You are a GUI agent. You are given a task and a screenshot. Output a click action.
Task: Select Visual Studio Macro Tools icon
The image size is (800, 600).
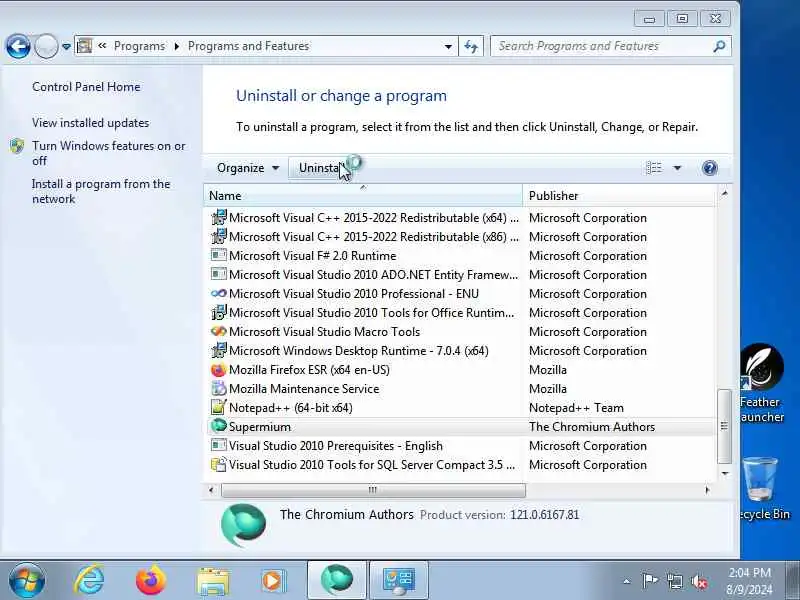pyautogui.click(x=218, y=331)
